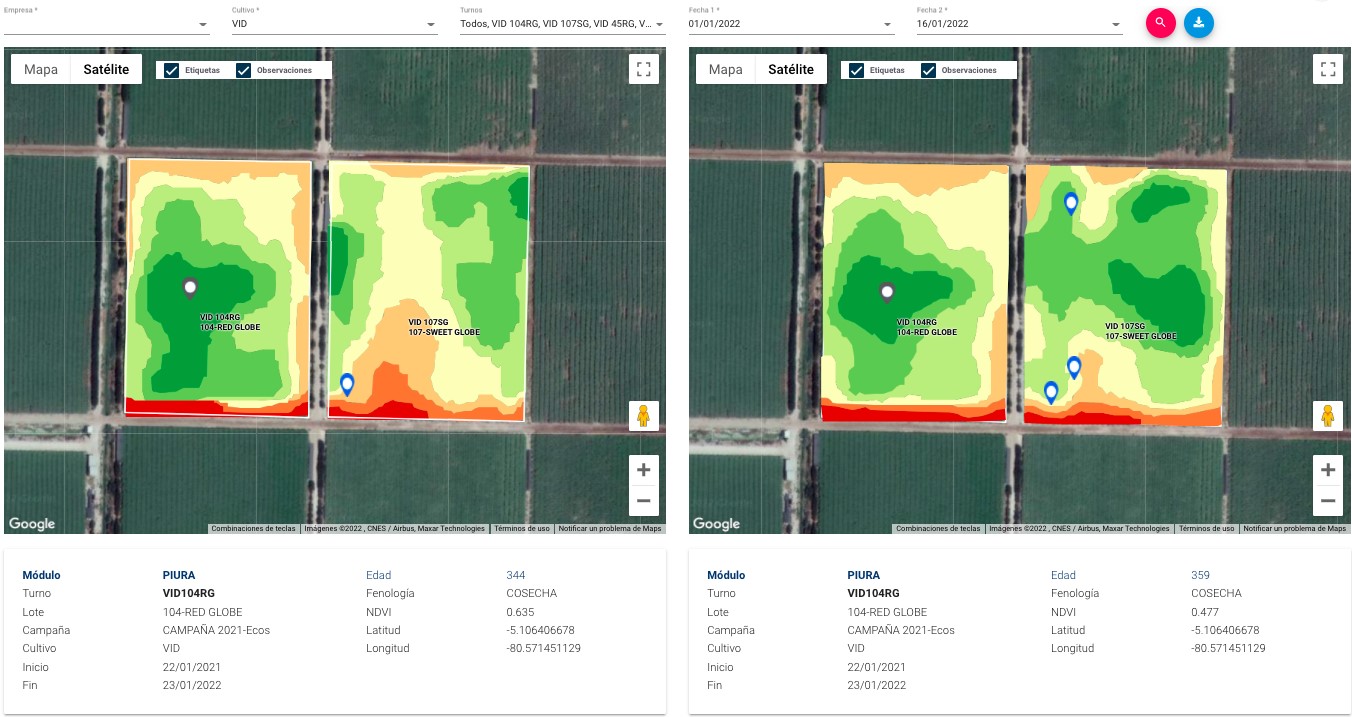Select the Street View pegman on left map
The width and height of the screenshot is (1352, 717).
[x=643, y=415]
